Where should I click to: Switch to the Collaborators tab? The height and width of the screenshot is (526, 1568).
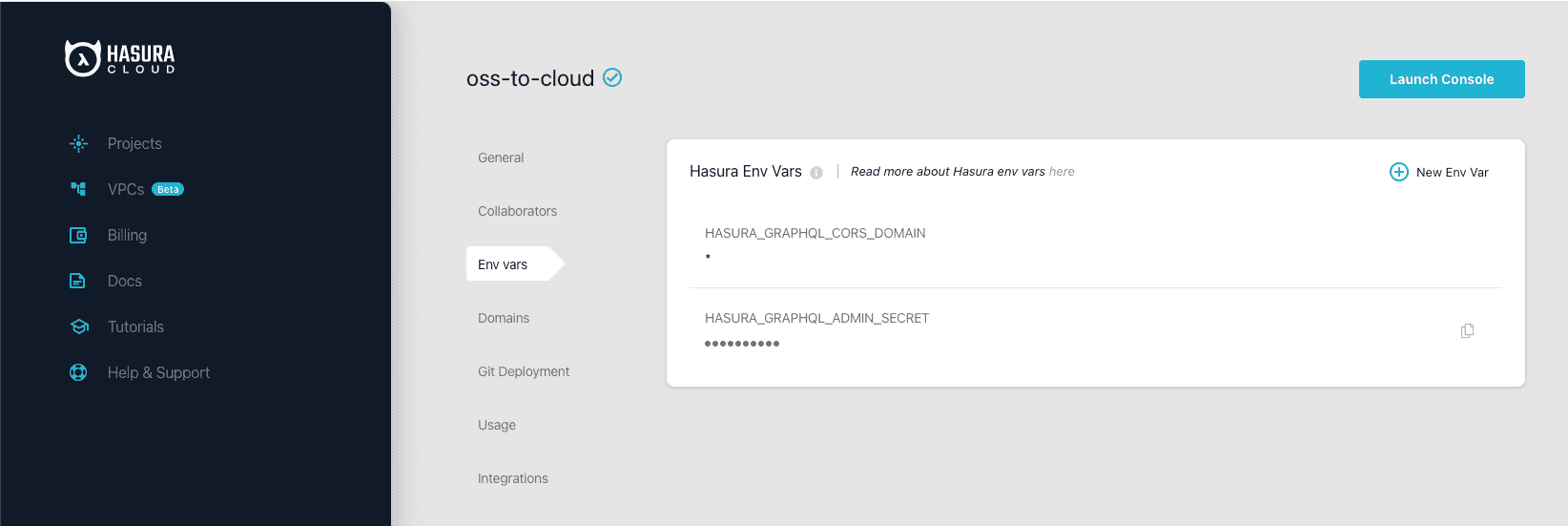(x=517, y=211)
